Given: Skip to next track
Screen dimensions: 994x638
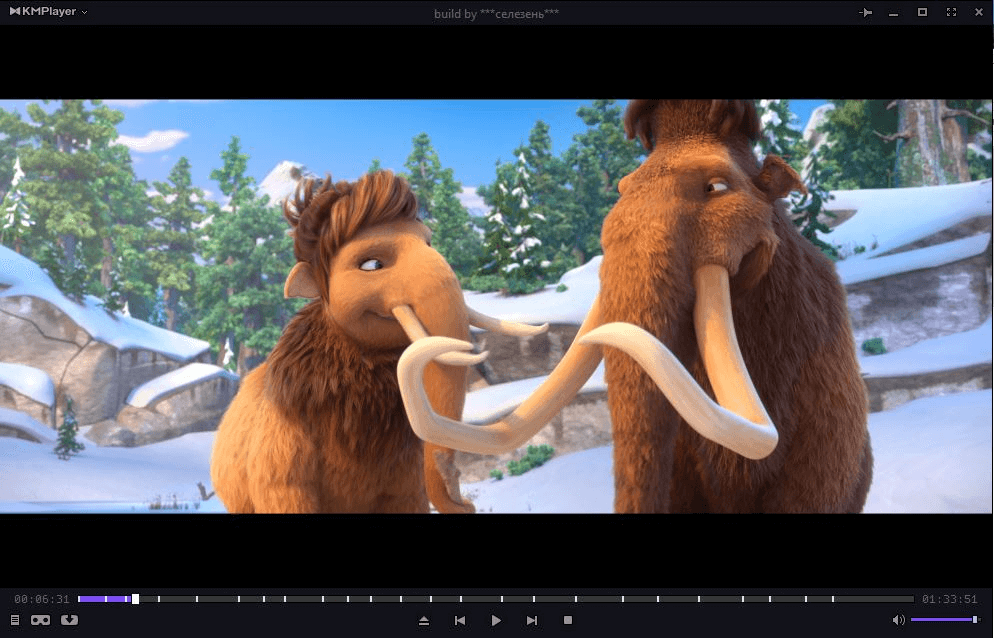Looking at the screenshot, I should [532, 620].
